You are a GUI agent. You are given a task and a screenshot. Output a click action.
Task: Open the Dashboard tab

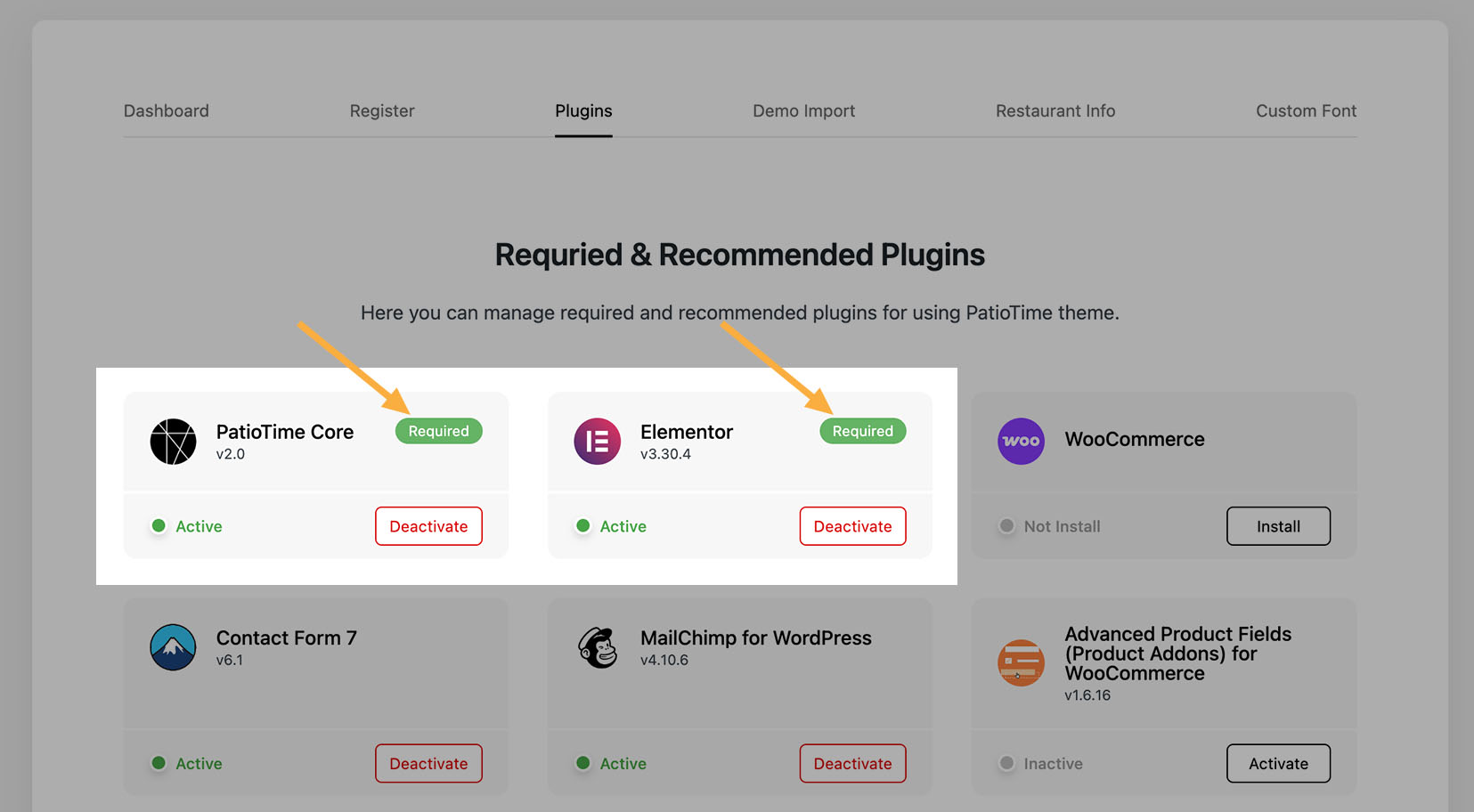coord(167,111)
